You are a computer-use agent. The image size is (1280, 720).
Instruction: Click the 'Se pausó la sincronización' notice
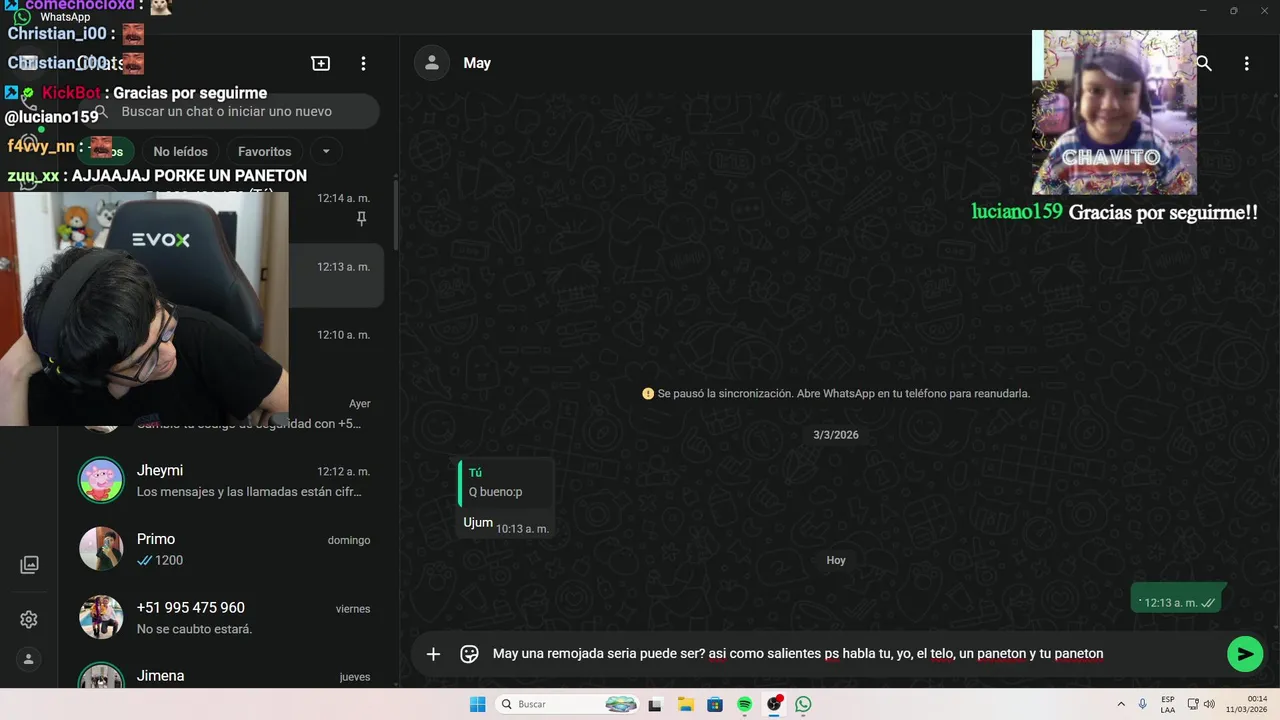coord(836,394)
